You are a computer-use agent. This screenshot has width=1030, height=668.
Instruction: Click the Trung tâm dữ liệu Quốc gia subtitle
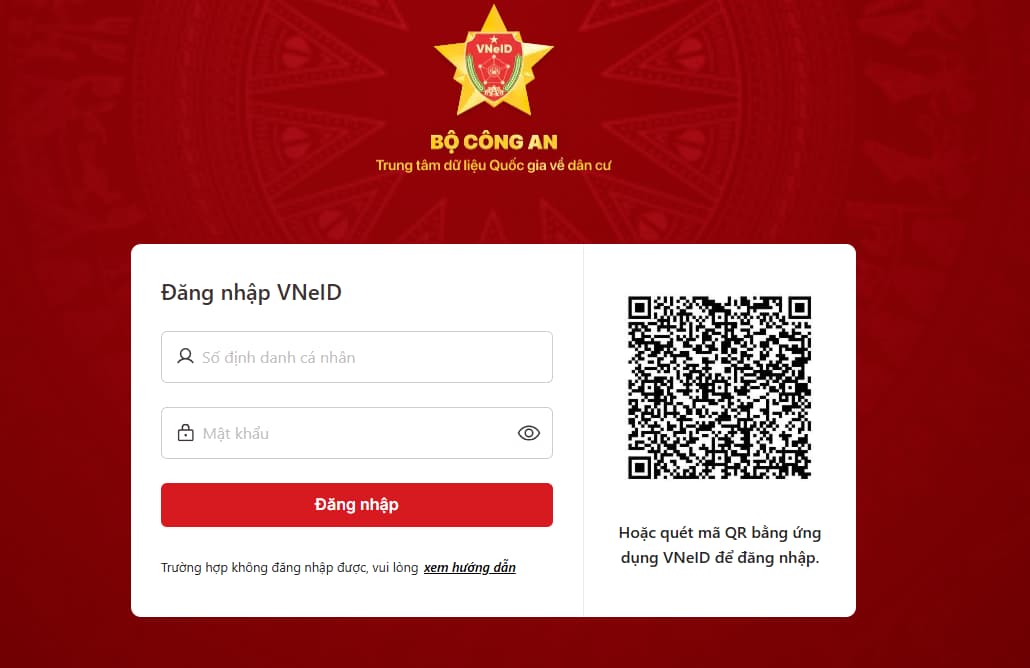(x=493, y=166)
